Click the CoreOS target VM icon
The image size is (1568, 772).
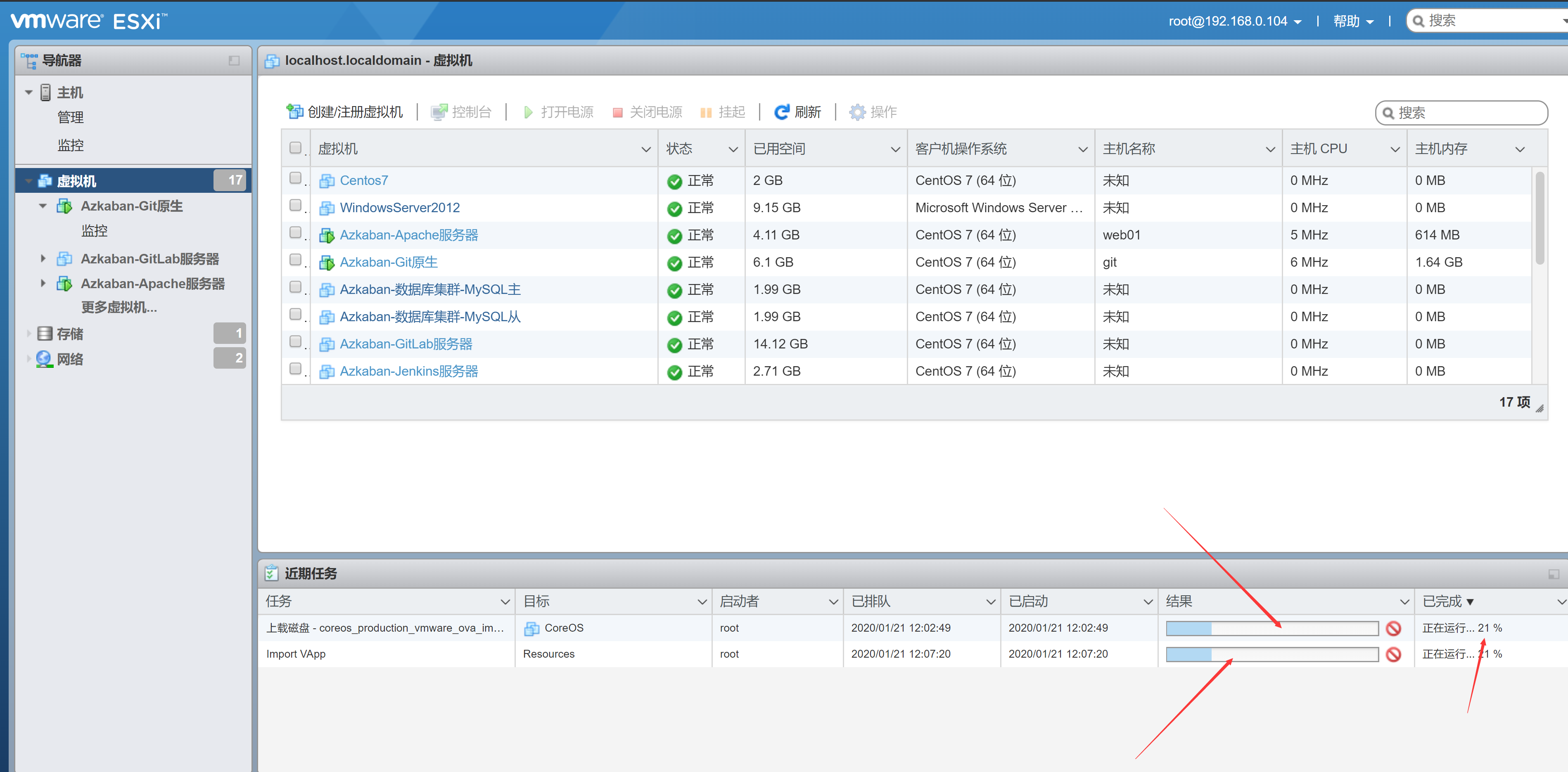click(531, 628)
